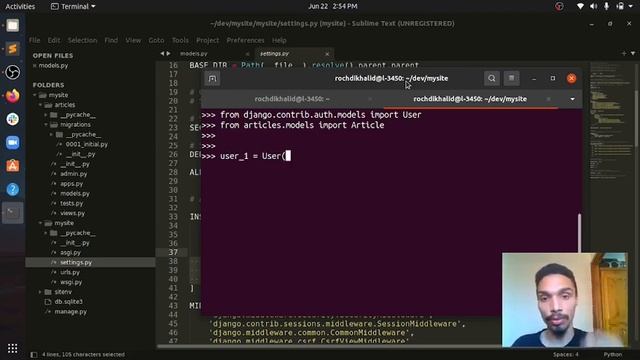Collapse the inner mysite folder
Viewport: 640px width, 360px height.
coord(40,223)
